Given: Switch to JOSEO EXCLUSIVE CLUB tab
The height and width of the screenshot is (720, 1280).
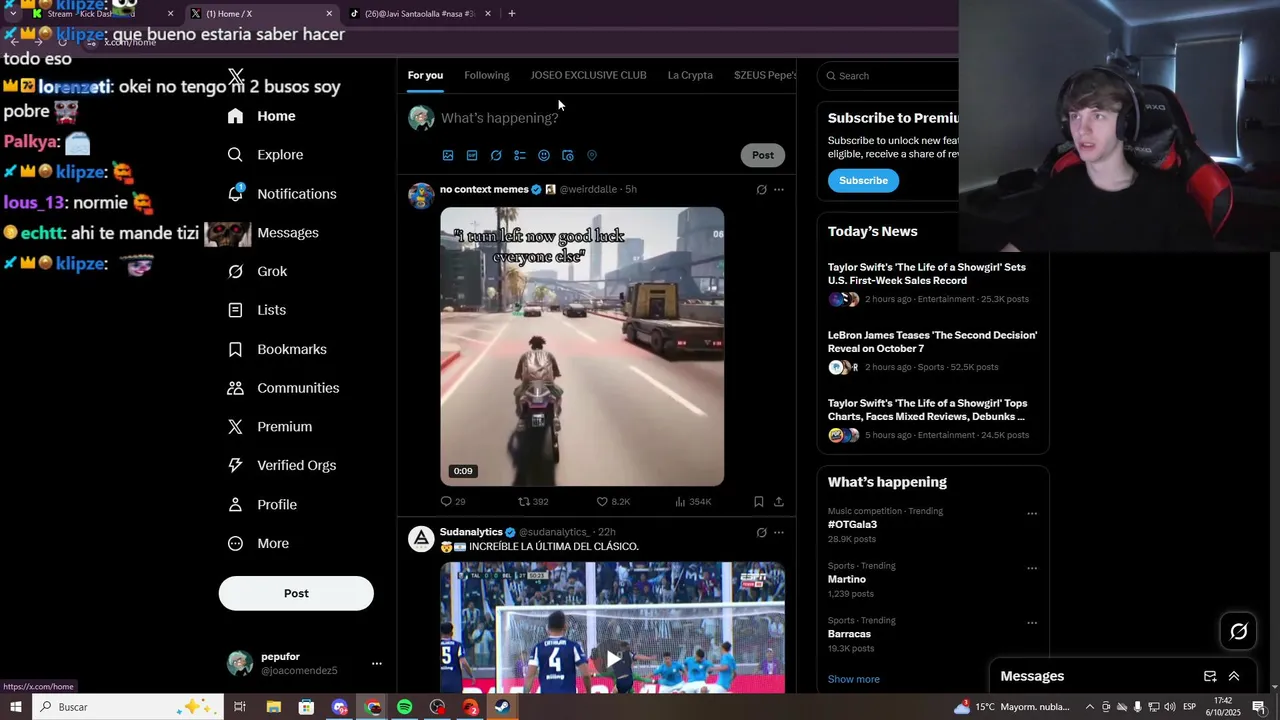Looking at the screenshot, I should pos(588,75).
